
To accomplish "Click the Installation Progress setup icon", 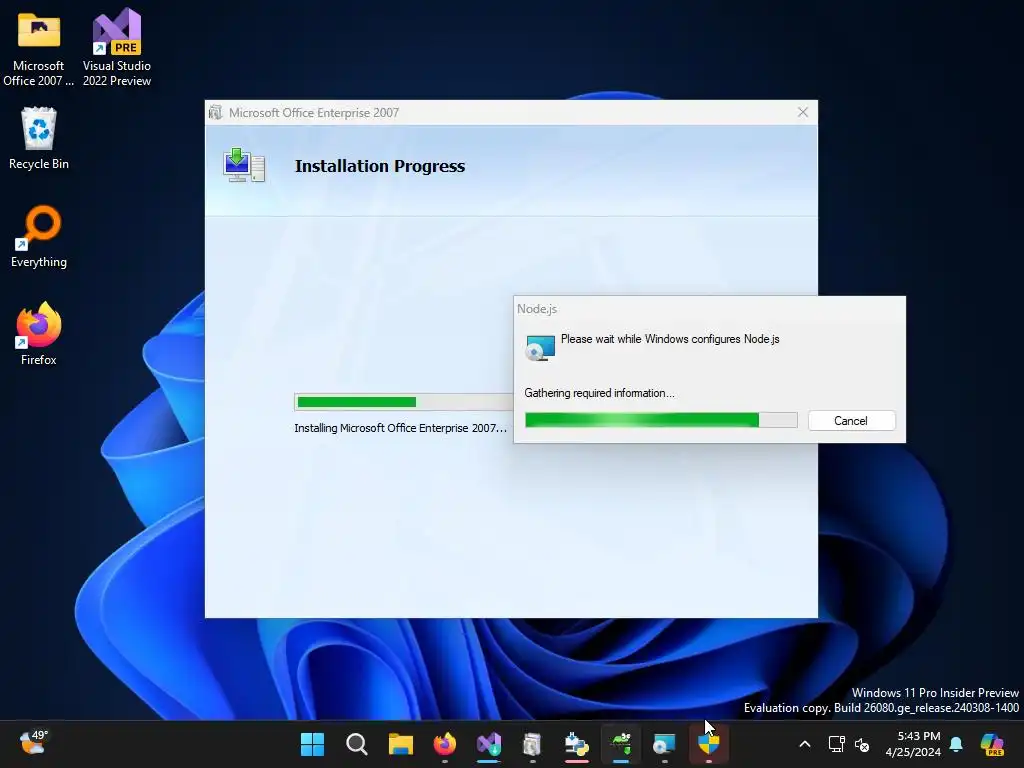I will pos(244,165).
